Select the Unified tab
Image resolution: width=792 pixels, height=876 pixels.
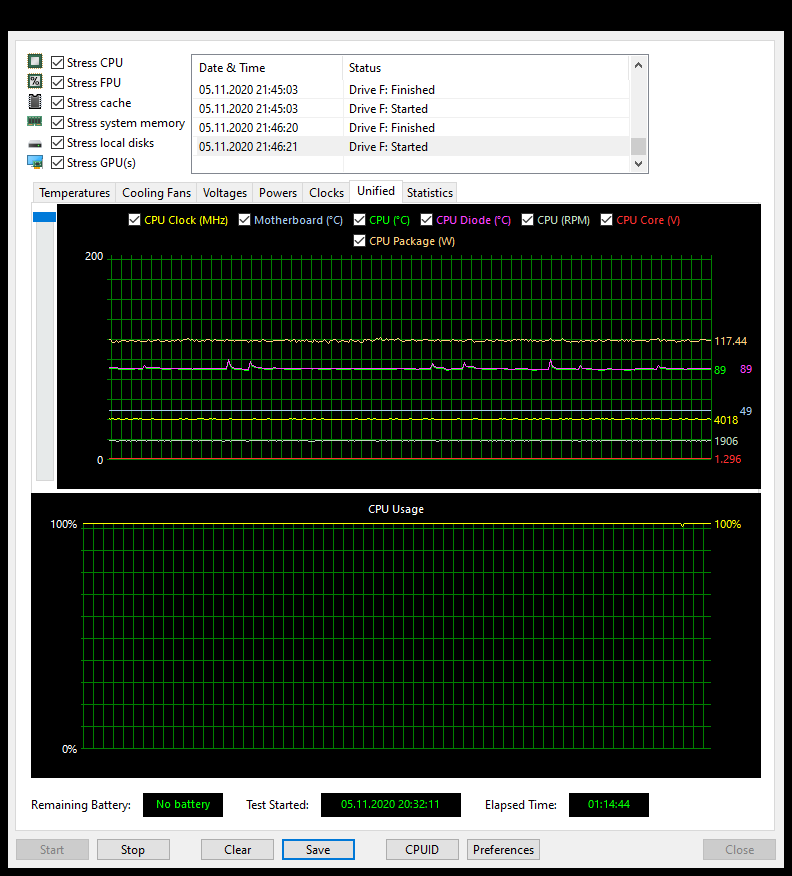click(376, 191)
